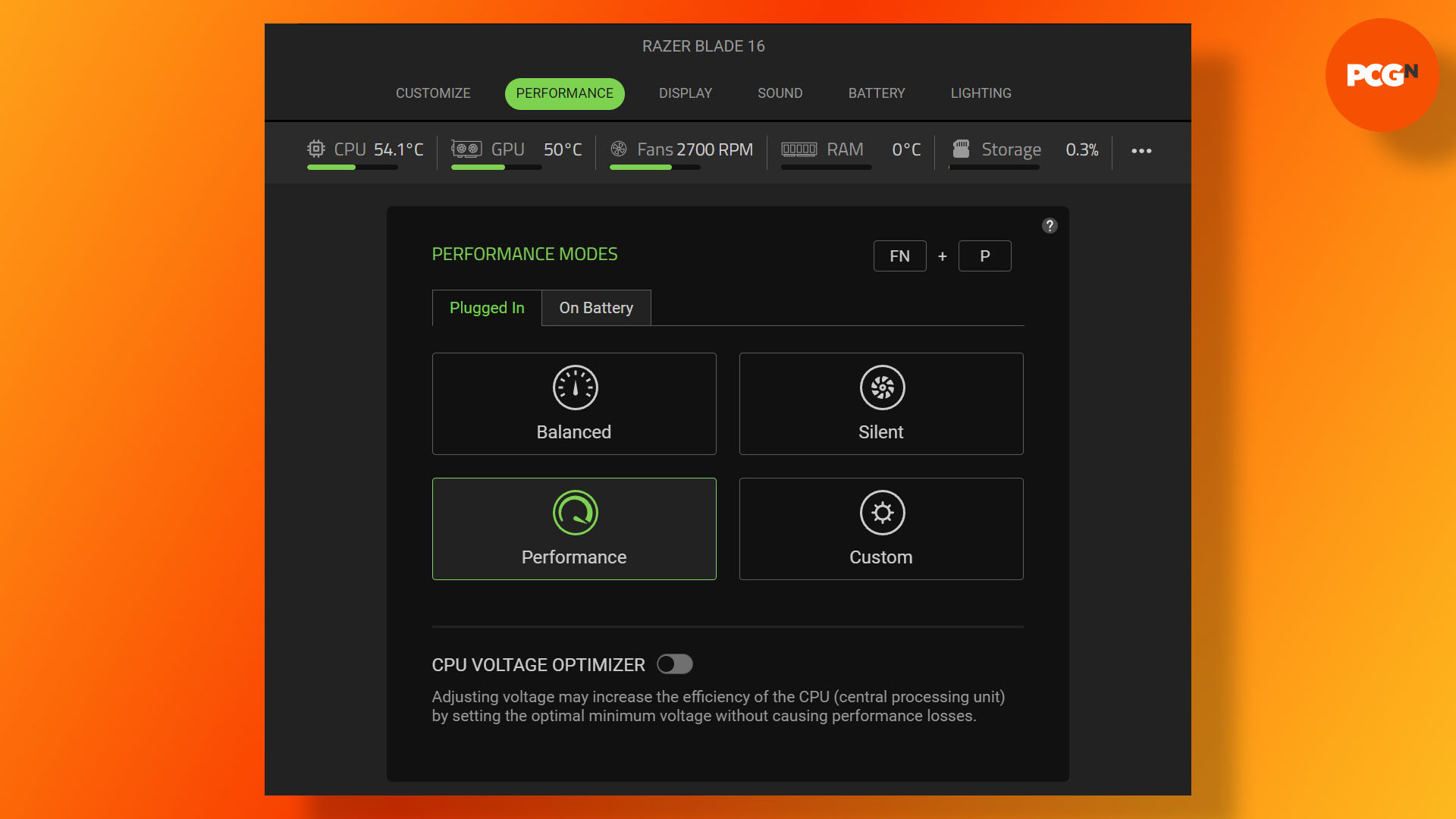Click the FN key shortcut box

900,256
